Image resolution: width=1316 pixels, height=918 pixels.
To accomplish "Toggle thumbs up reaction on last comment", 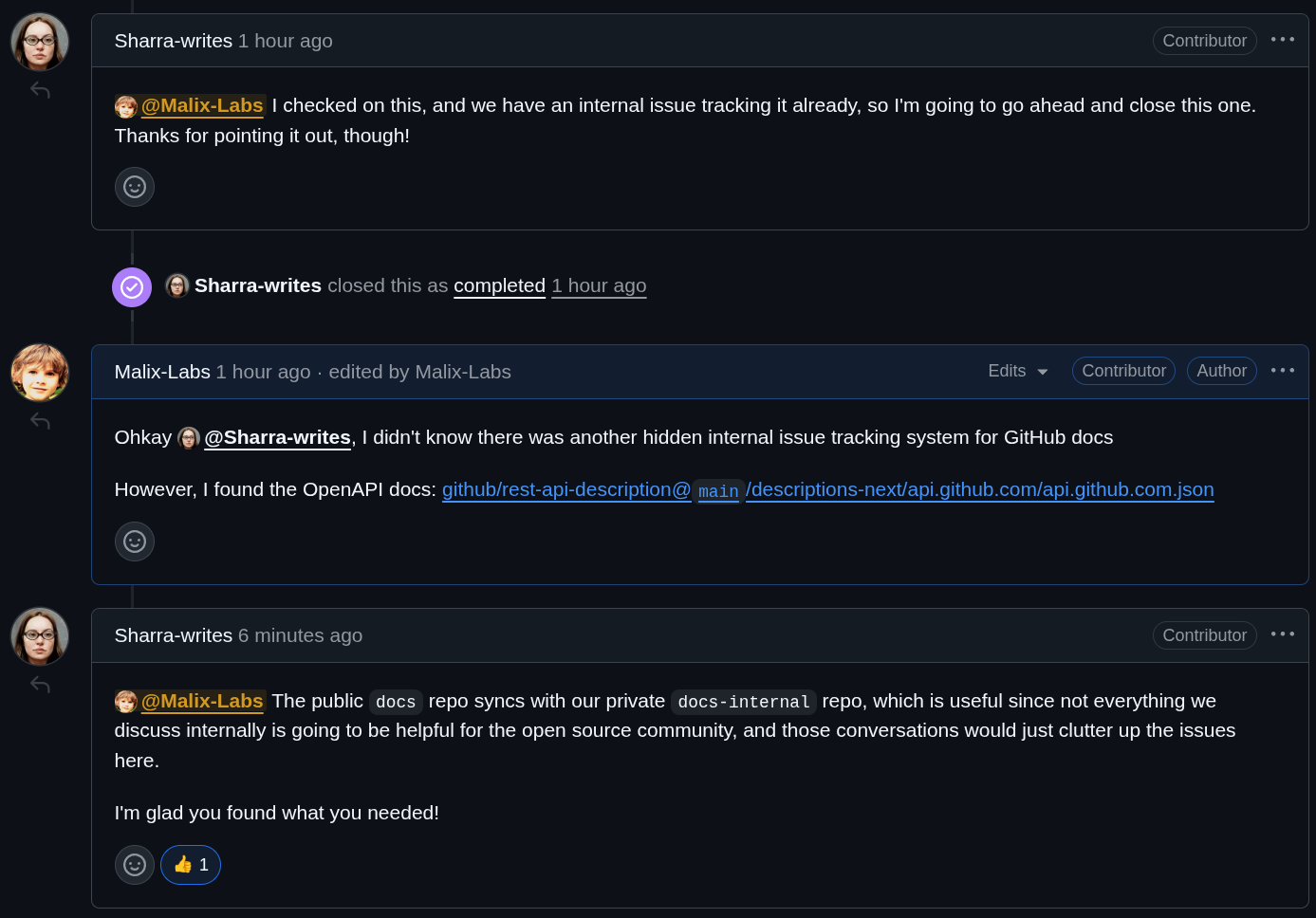I will (191, 865).
